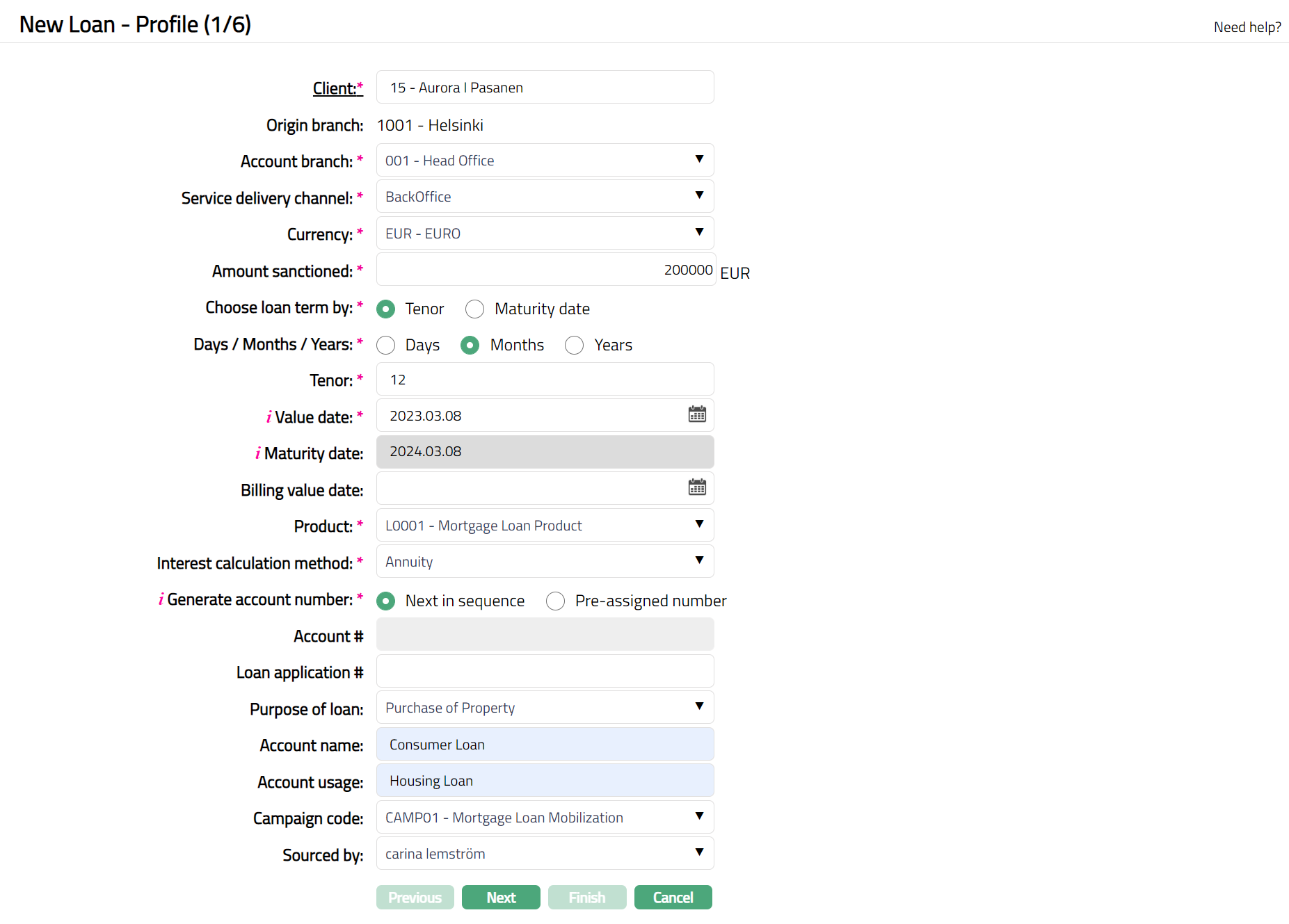Cancel the new loan form

tap(673, 898)
